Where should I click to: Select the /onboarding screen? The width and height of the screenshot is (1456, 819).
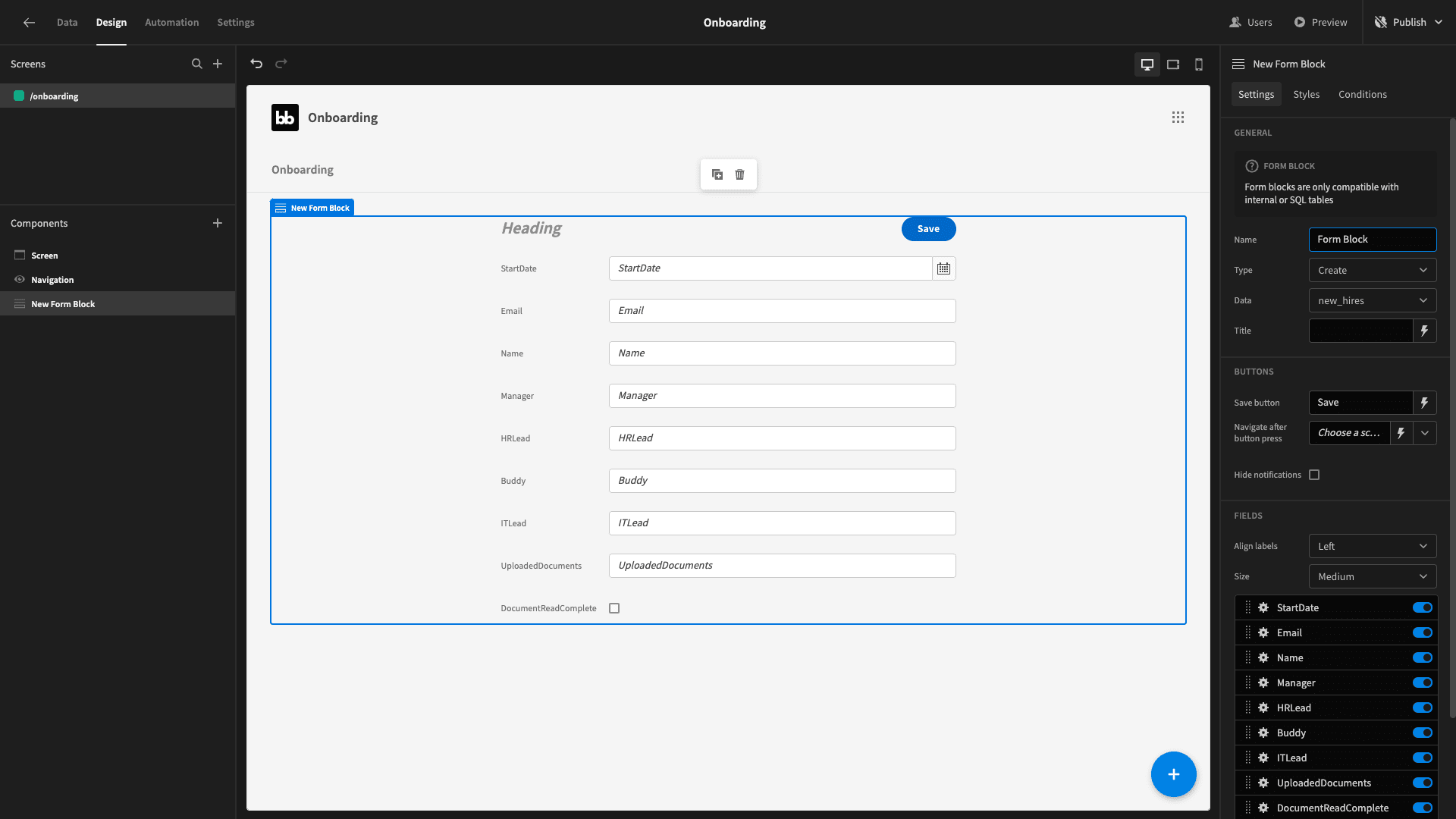(118, 96)
